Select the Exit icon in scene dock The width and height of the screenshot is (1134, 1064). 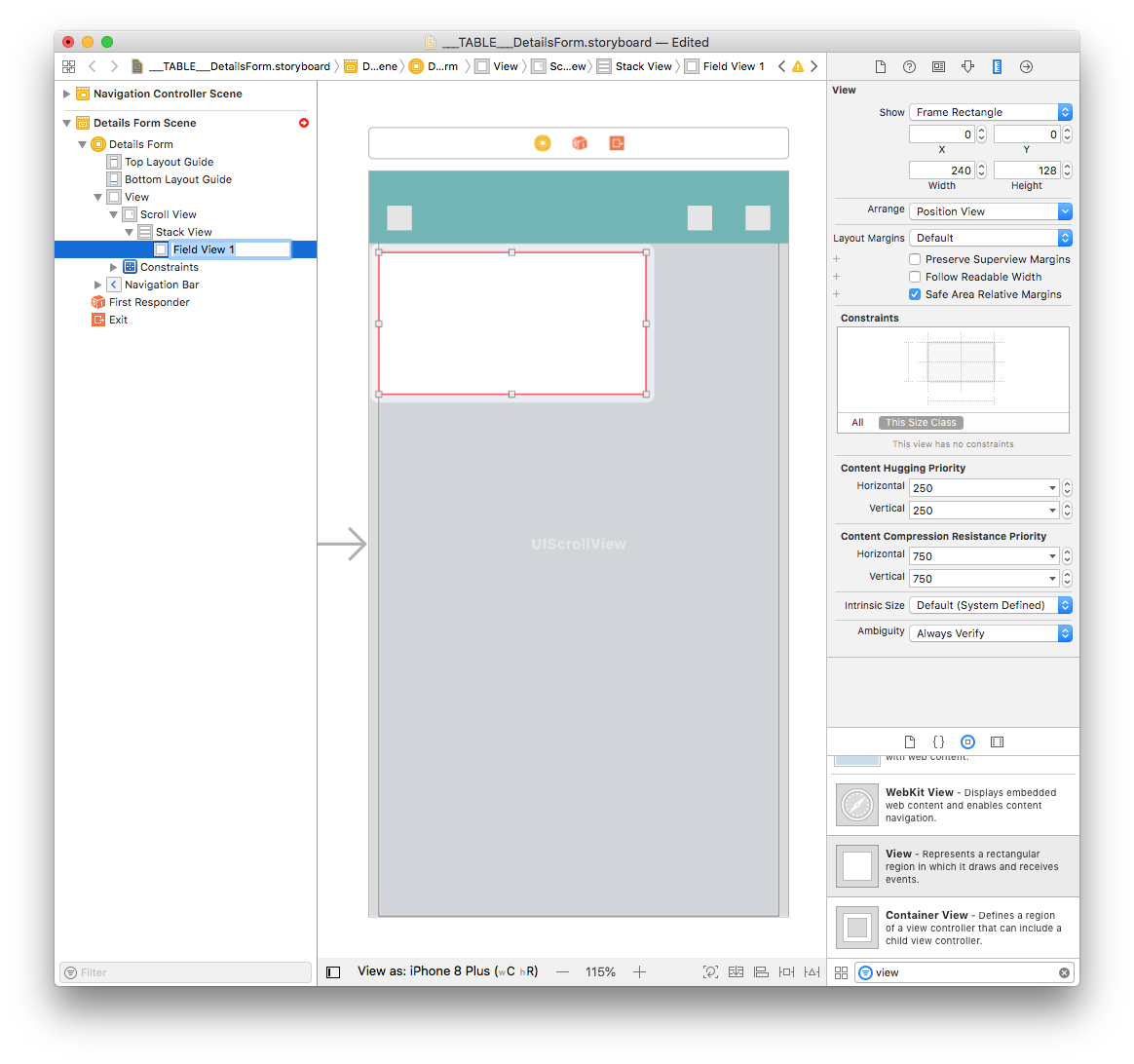(x=616, y=143)
